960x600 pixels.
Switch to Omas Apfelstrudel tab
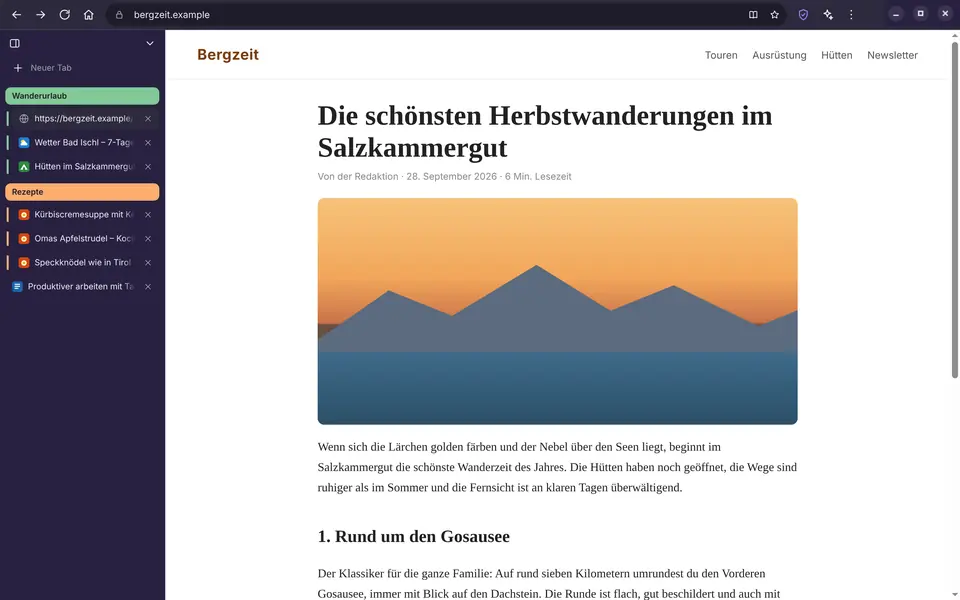[x=82, y=239]
